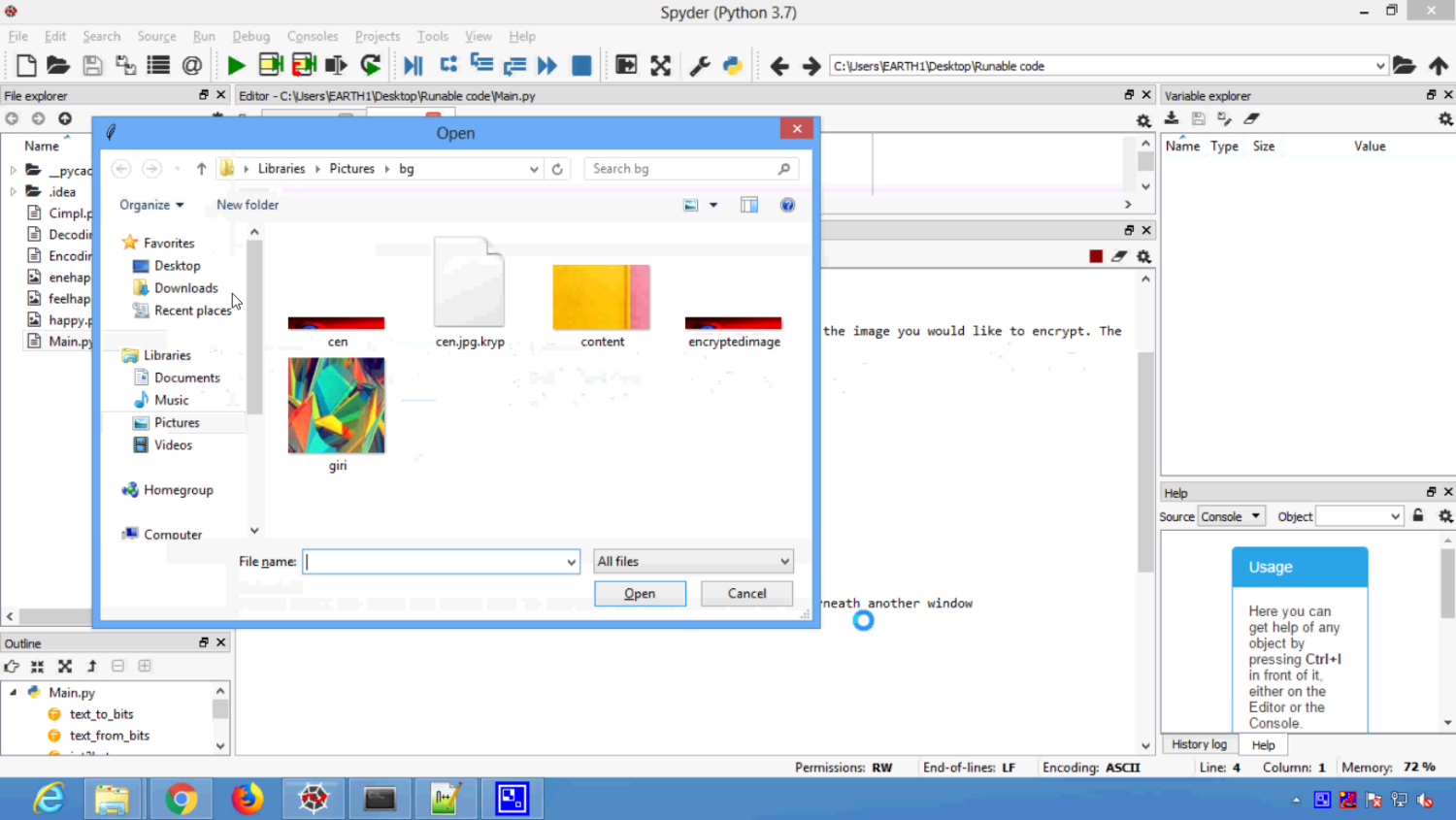Select Documents under Libraries
Viewport: 1456px width, 820px height.
coord(177,377)
